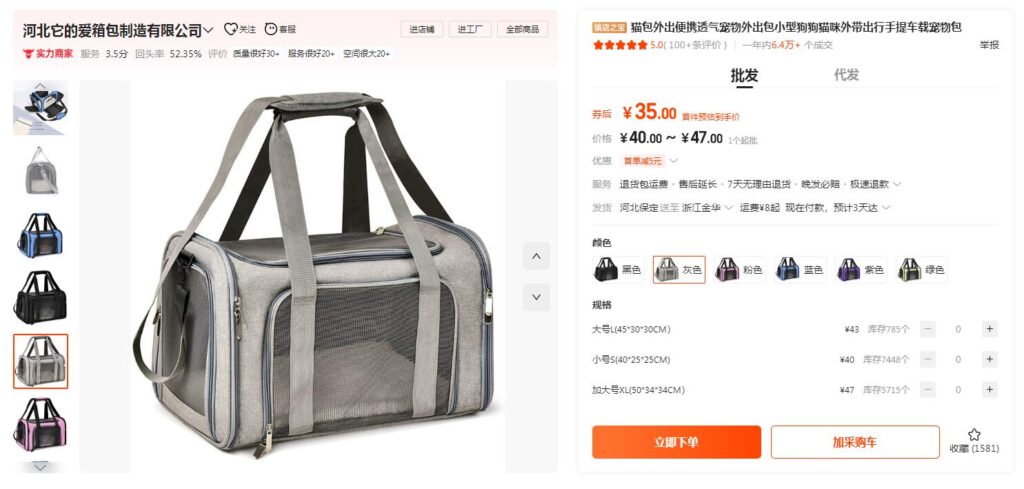1024x489 pixels.
Task: Select the 批发 wholesale tab
Action: pos(744,75)
